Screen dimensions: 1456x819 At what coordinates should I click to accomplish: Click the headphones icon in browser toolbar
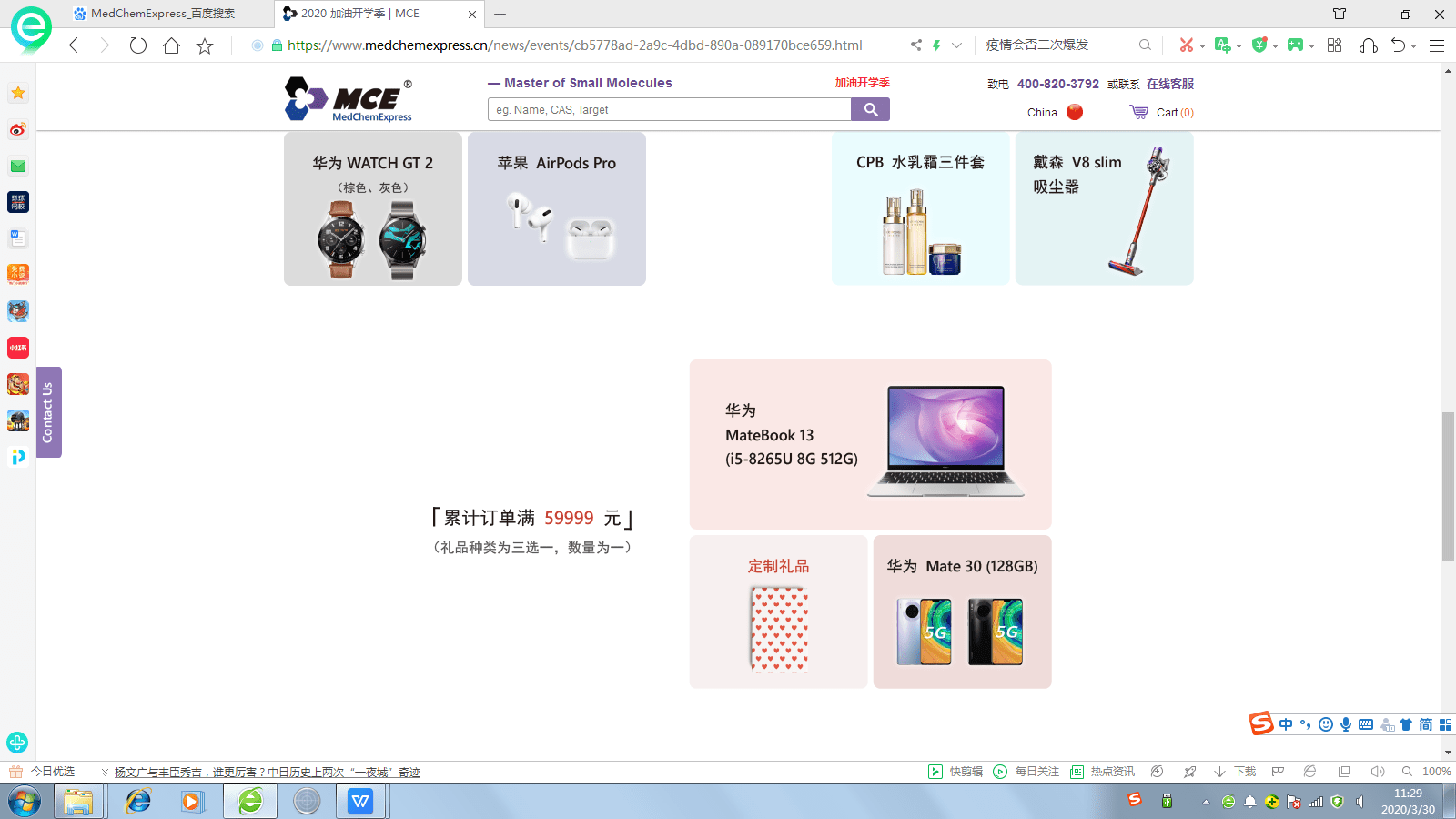1368,45
